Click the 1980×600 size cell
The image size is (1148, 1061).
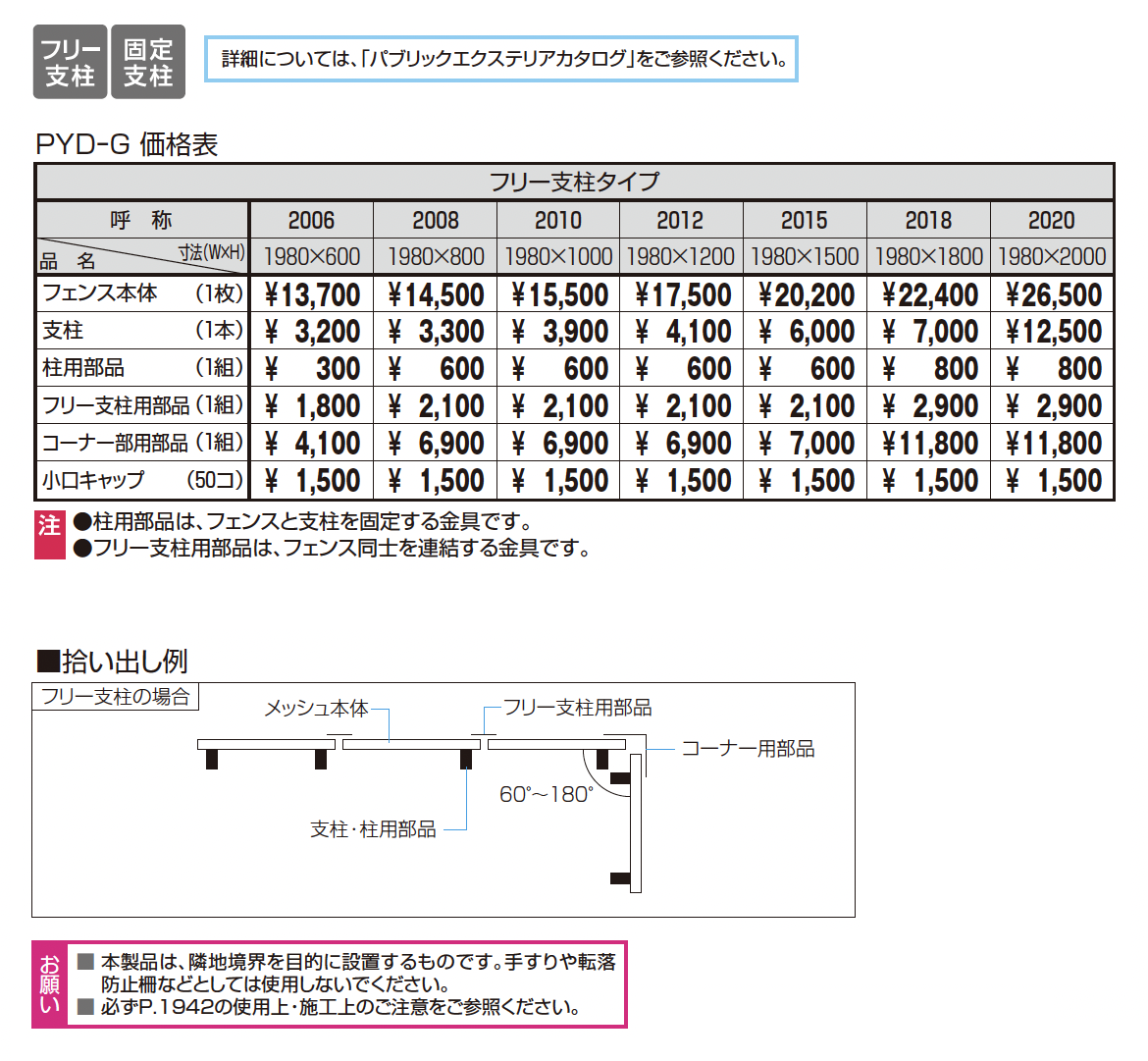[311, 257]
